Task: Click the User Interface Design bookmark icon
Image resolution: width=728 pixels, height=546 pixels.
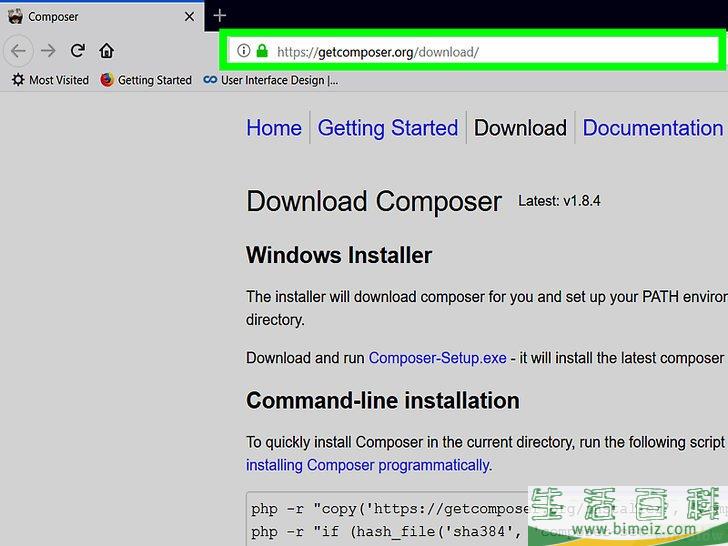Action: click(x=210, y=80)
